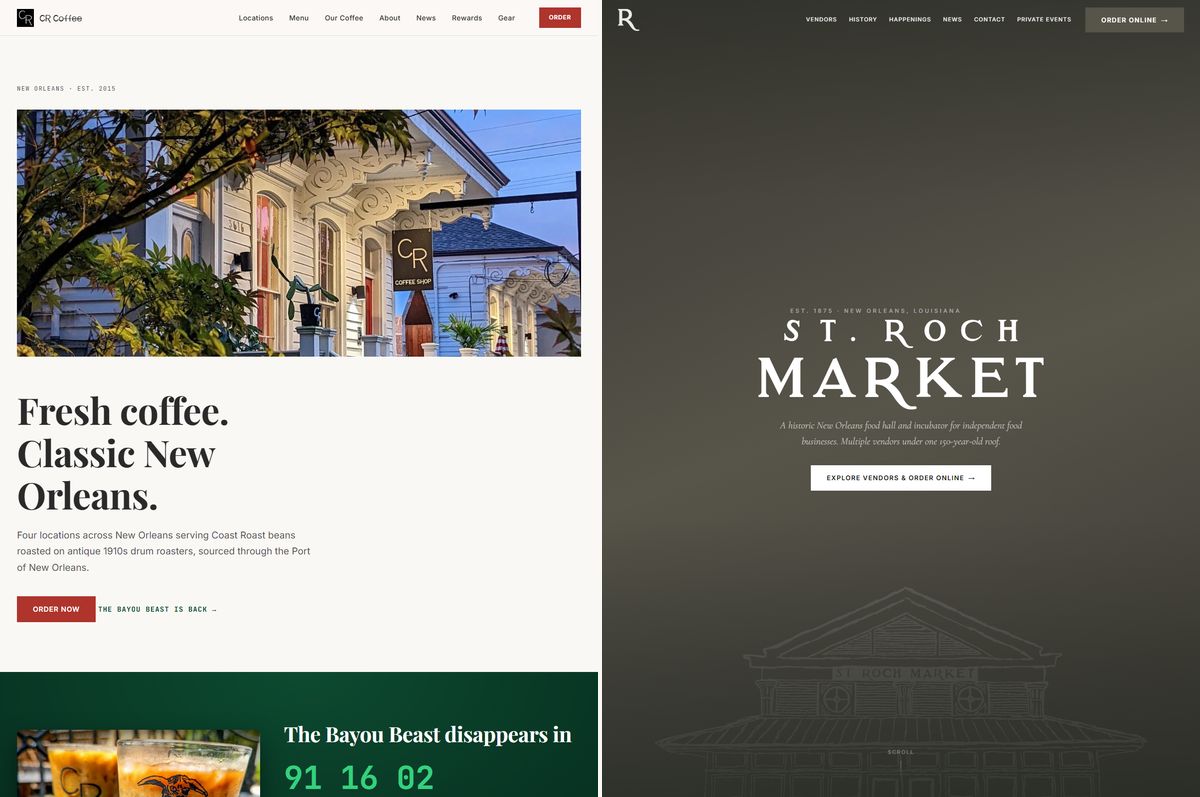Open Private Events page
This screenshot has height=797, width=1200.
pyautogui.click(x=1044, y=19)
